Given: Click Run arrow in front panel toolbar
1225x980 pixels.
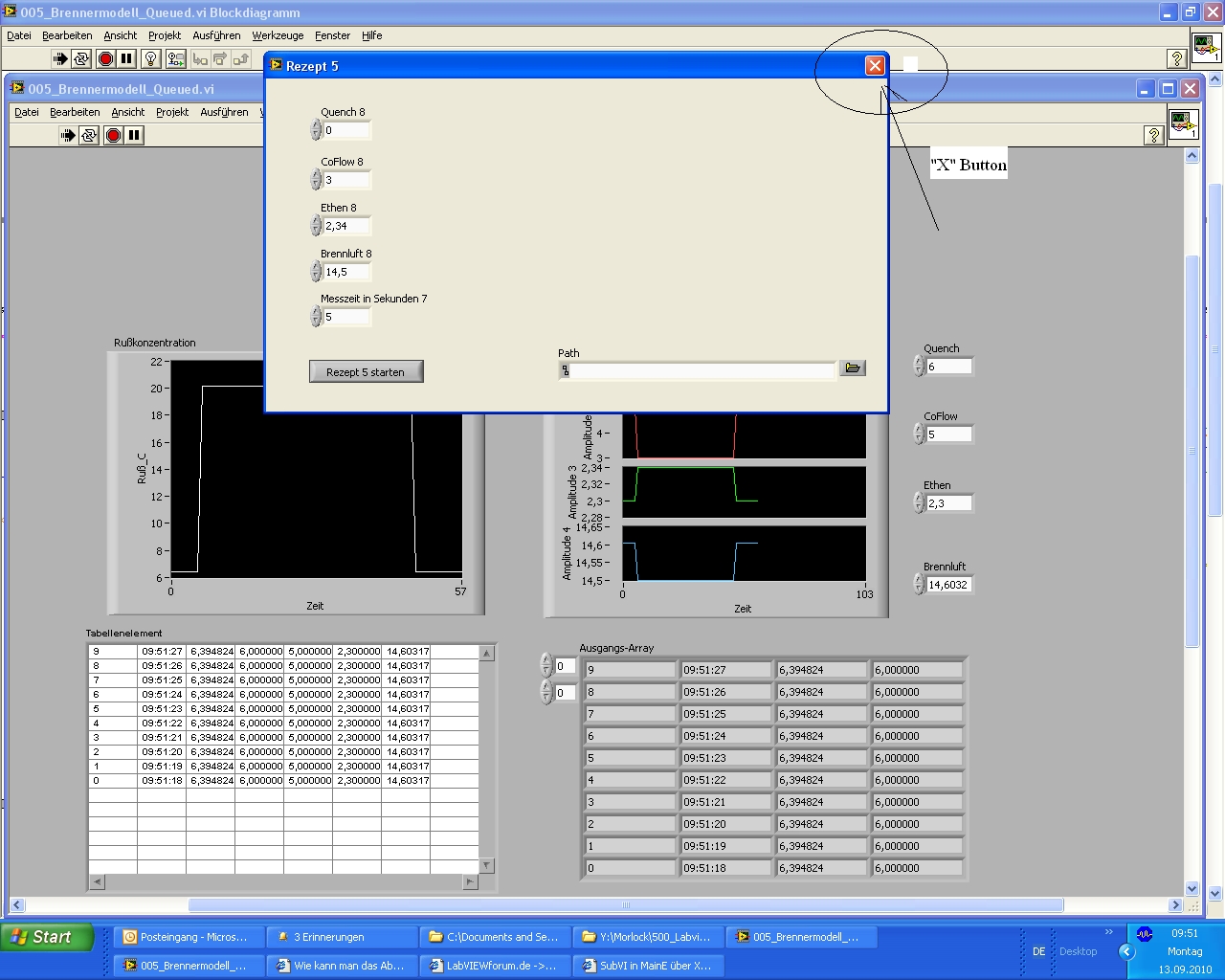Looking at the screenshot, I should [x=68, y=136].
